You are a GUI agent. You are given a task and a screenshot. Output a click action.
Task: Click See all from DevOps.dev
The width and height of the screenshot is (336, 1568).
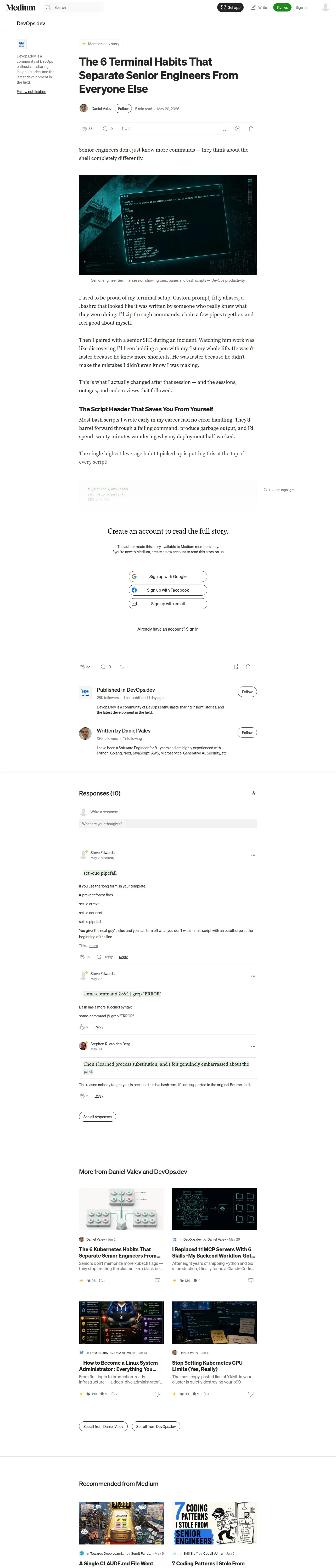(x=156, y=1426)
